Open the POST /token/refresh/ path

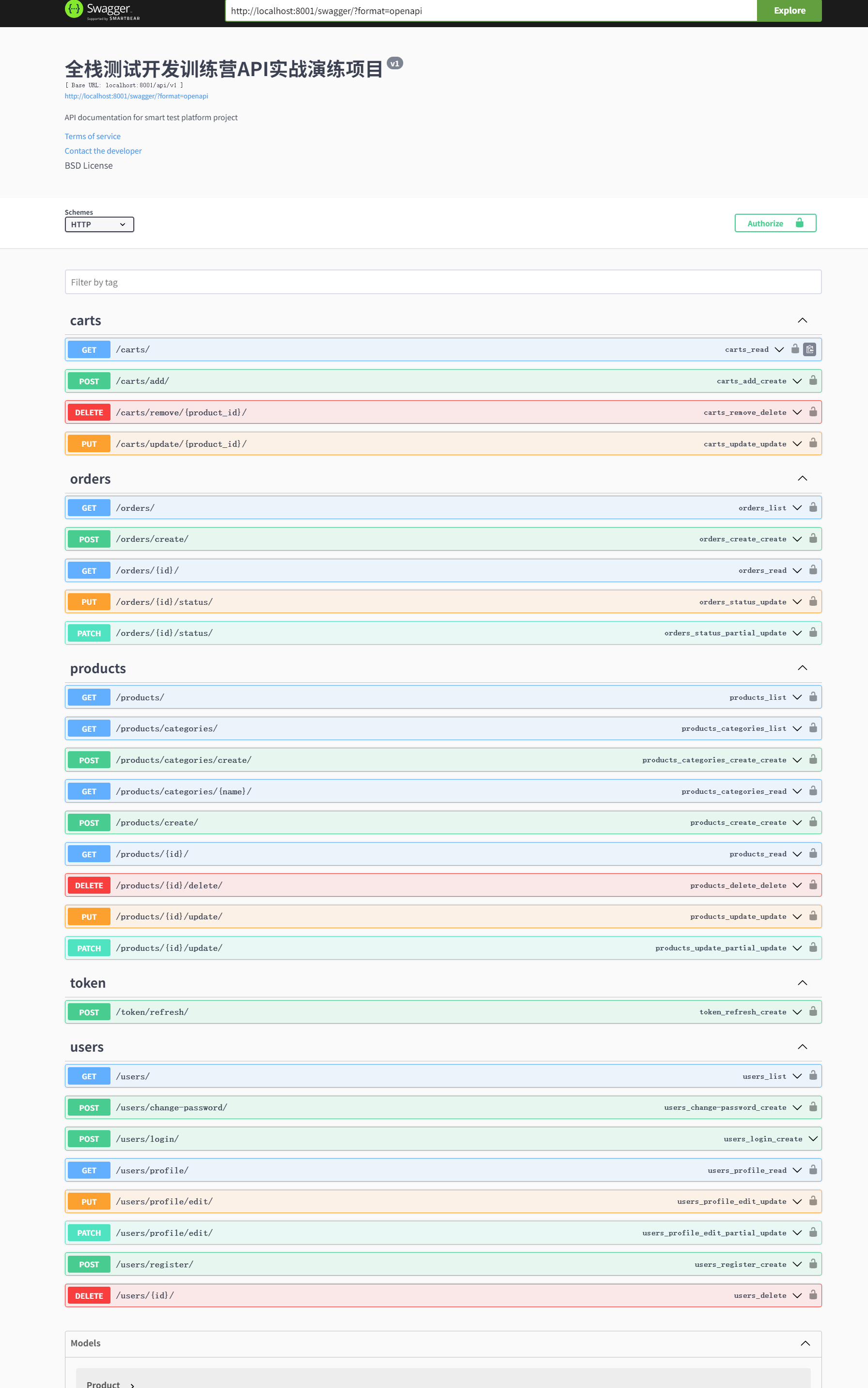pyautogui.click(x=152, y=1012)
